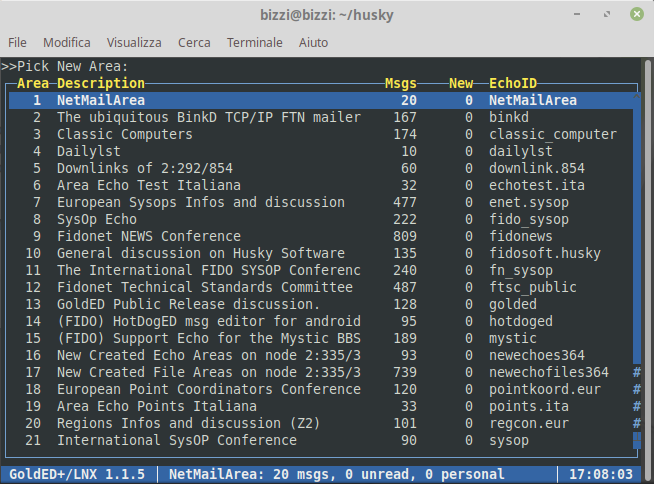Click GoldED+/LNX 1.1.5 status label
654x484 pixels.
77,474
